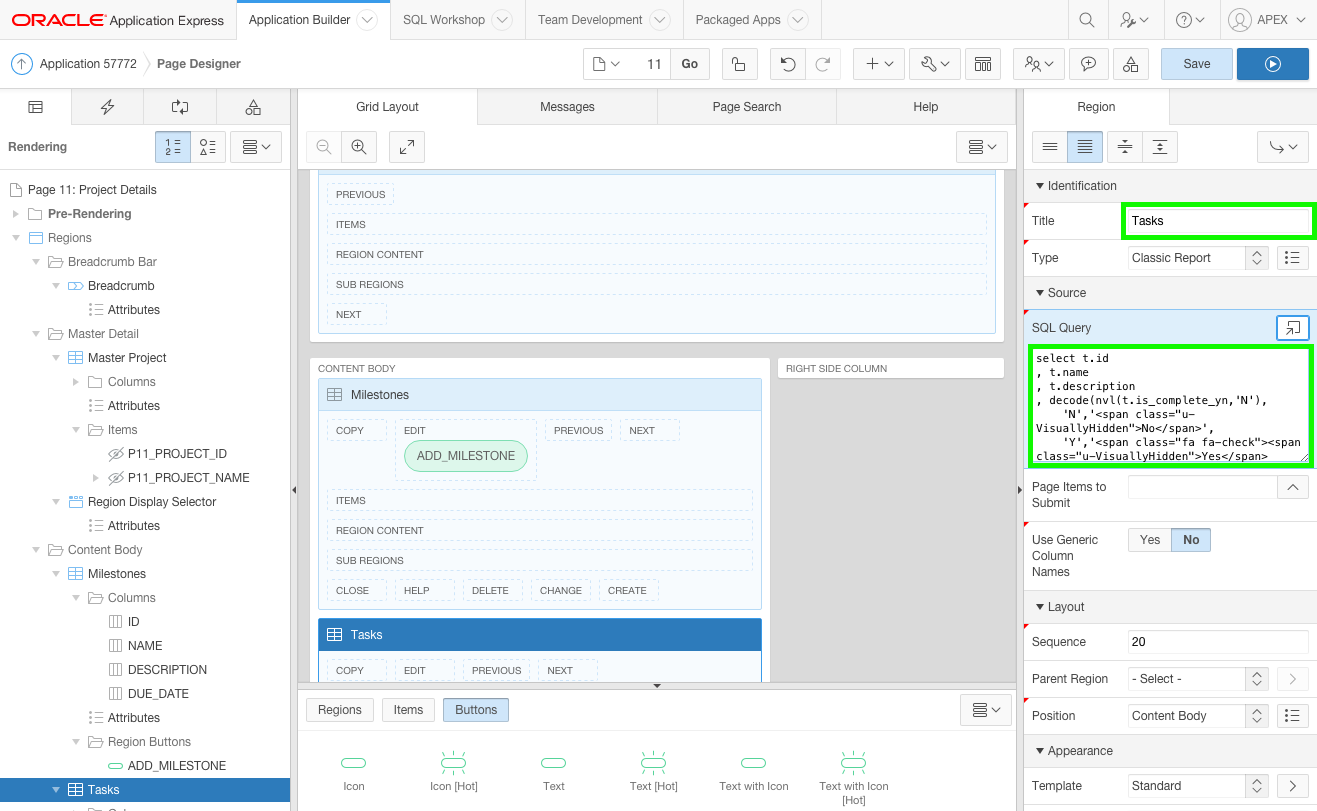This screenshot has width=1317, height=811.
Task: Expand the grid layout to full view
Action: click(407, 147)
